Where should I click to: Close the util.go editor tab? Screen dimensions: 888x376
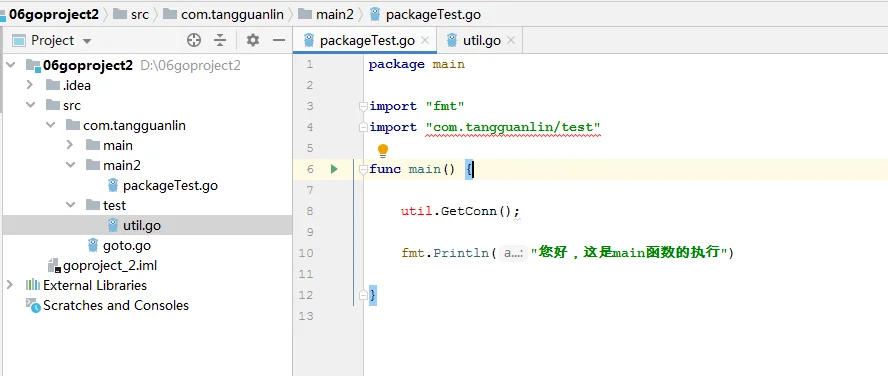click(x=511, y=40)
